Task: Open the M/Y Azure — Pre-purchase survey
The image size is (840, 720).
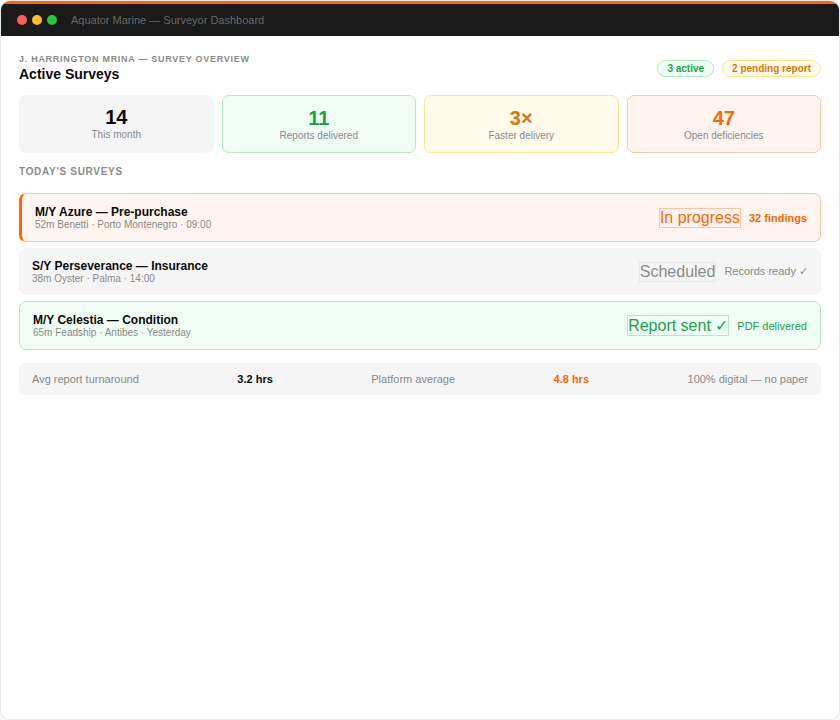Action: (x=420, y=218)
